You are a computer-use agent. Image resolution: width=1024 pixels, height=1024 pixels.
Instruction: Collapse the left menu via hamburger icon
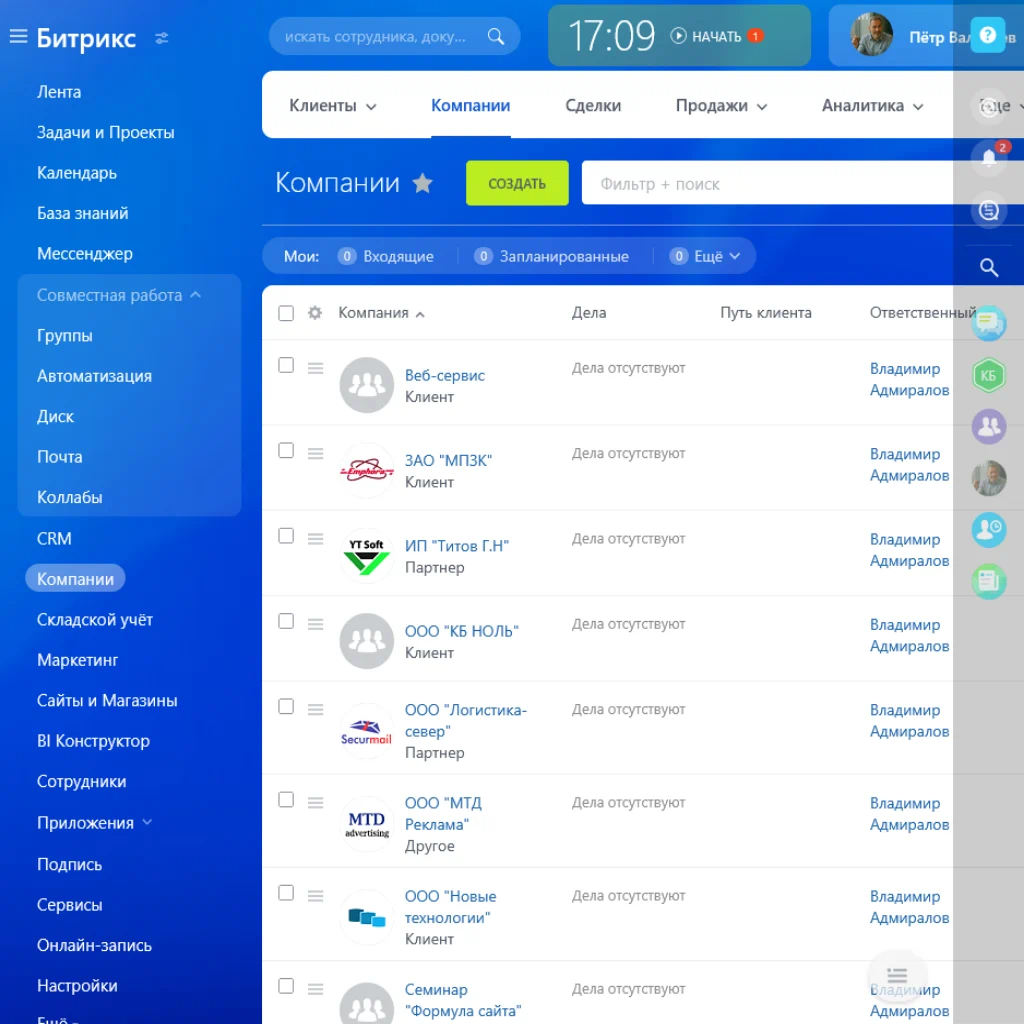coord(17,36)
